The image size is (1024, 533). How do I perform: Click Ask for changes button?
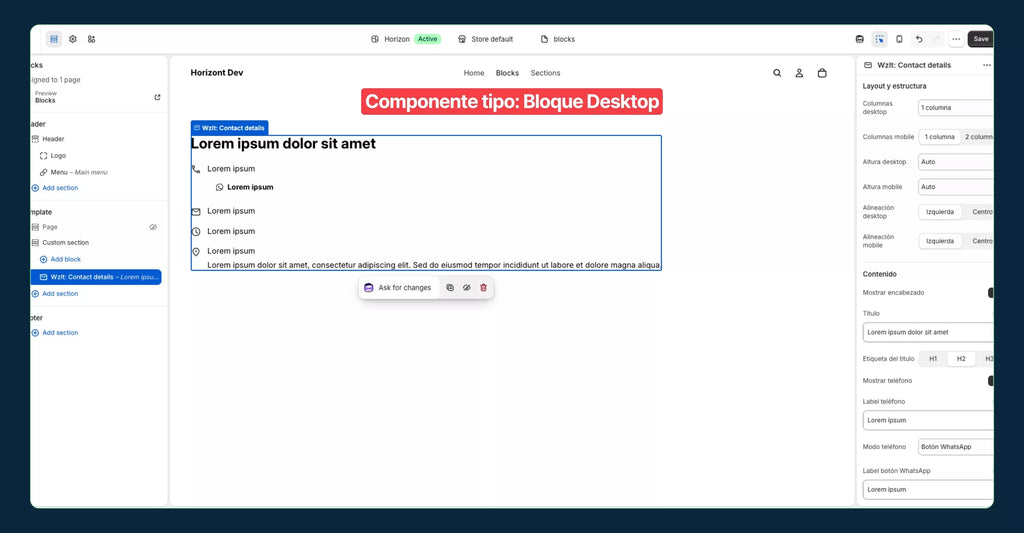pyautogui.click(x=398, y=287)
